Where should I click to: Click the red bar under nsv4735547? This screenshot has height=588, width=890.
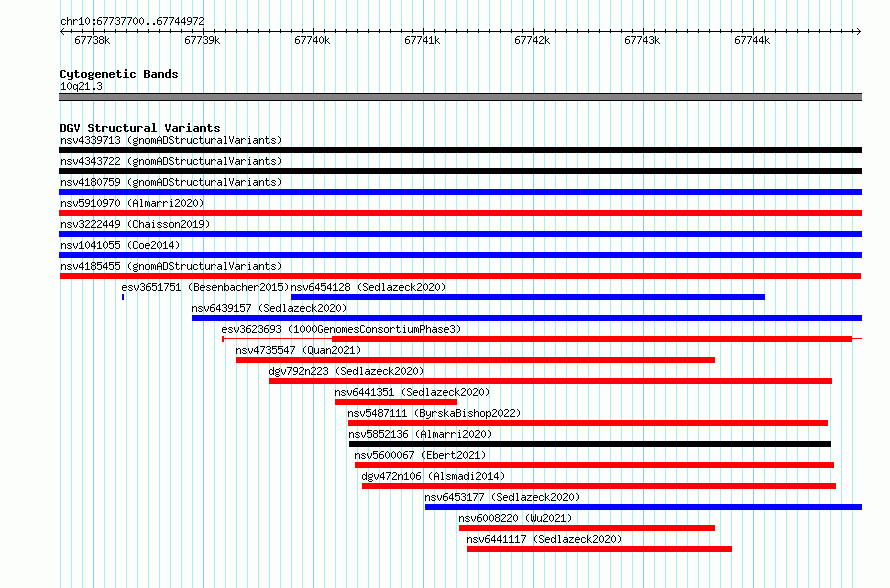(476, 360)
